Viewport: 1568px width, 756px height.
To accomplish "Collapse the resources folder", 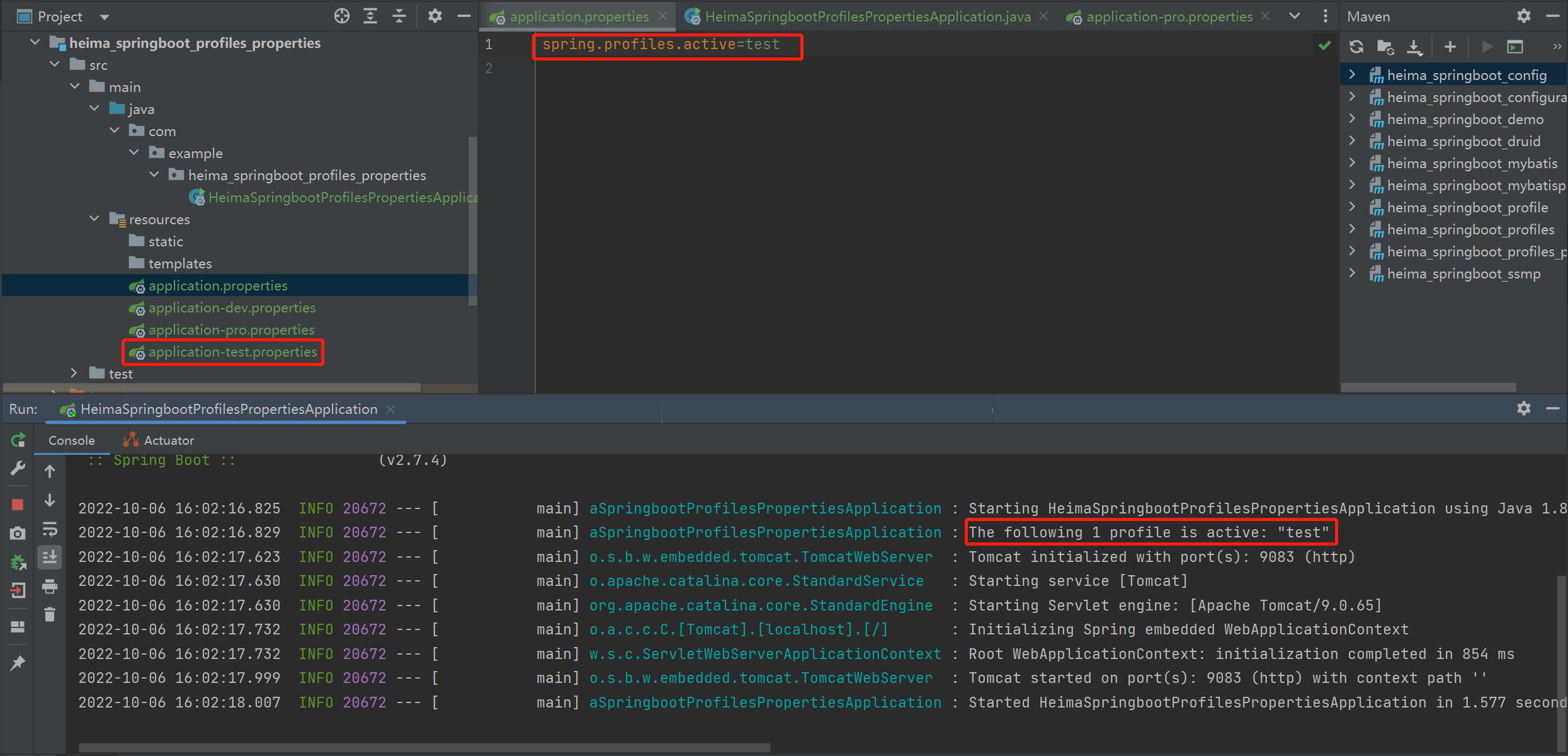I will tap(94, 219).
